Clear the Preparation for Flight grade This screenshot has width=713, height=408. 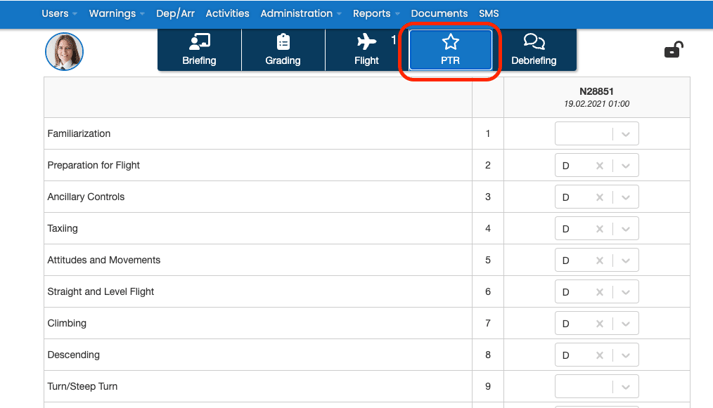click(x=600, y=166)
